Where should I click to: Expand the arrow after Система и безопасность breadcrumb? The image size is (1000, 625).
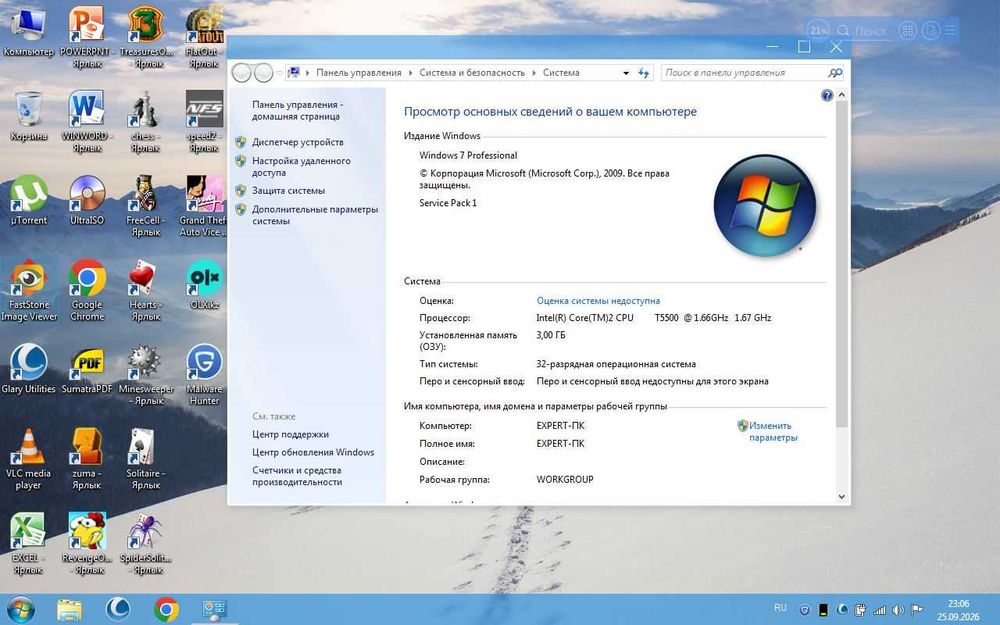point(534,73)
